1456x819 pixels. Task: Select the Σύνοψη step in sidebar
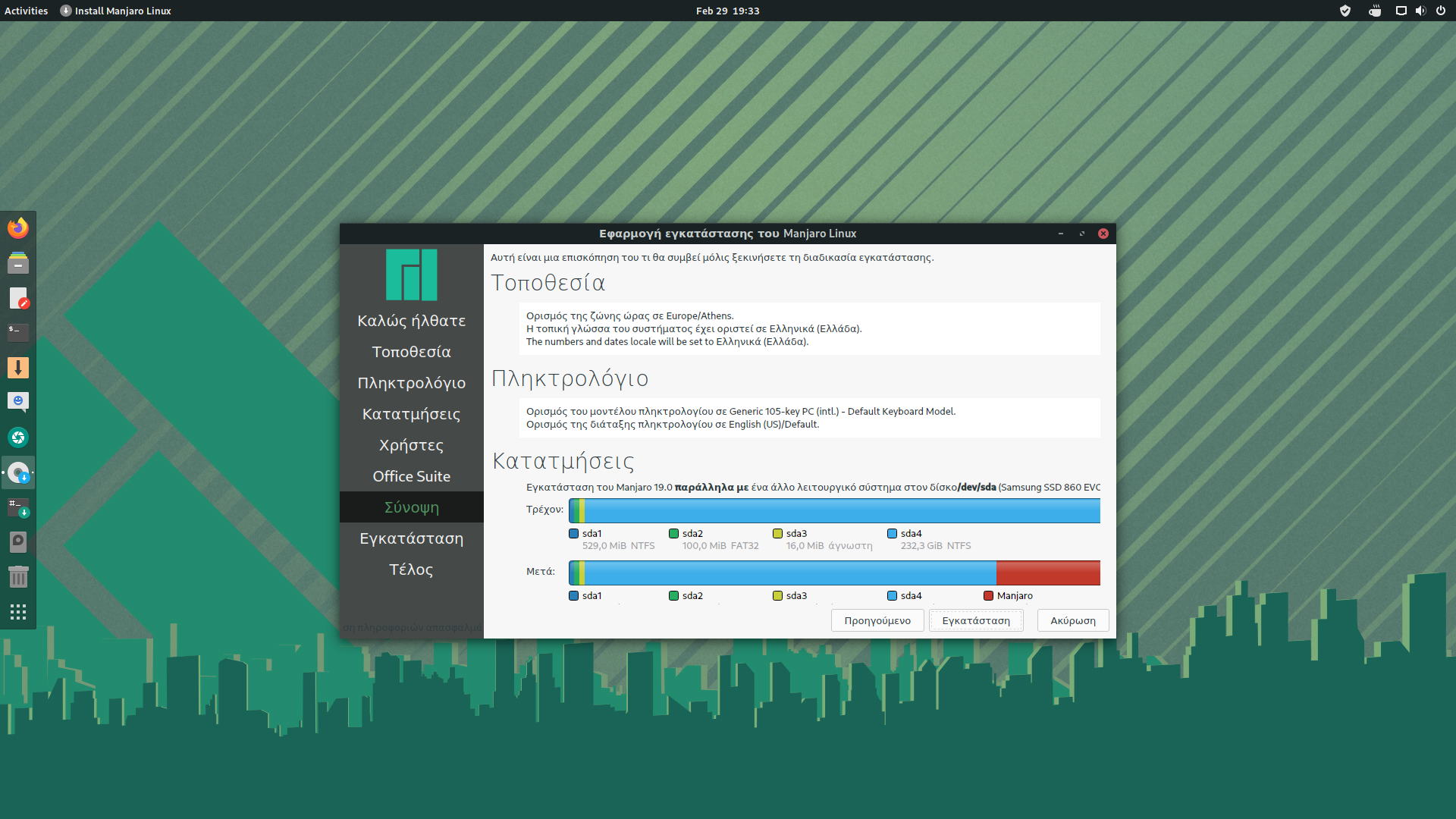411,507
